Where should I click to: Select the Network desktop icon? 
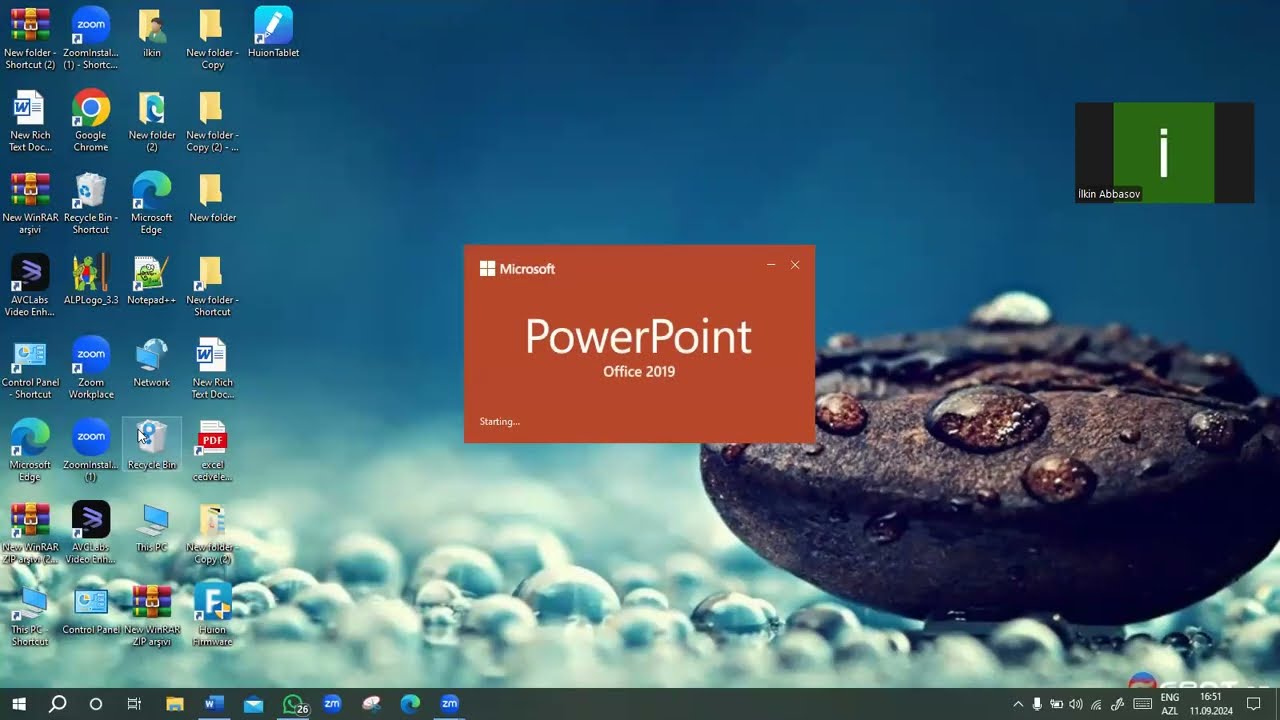(151, 364)
